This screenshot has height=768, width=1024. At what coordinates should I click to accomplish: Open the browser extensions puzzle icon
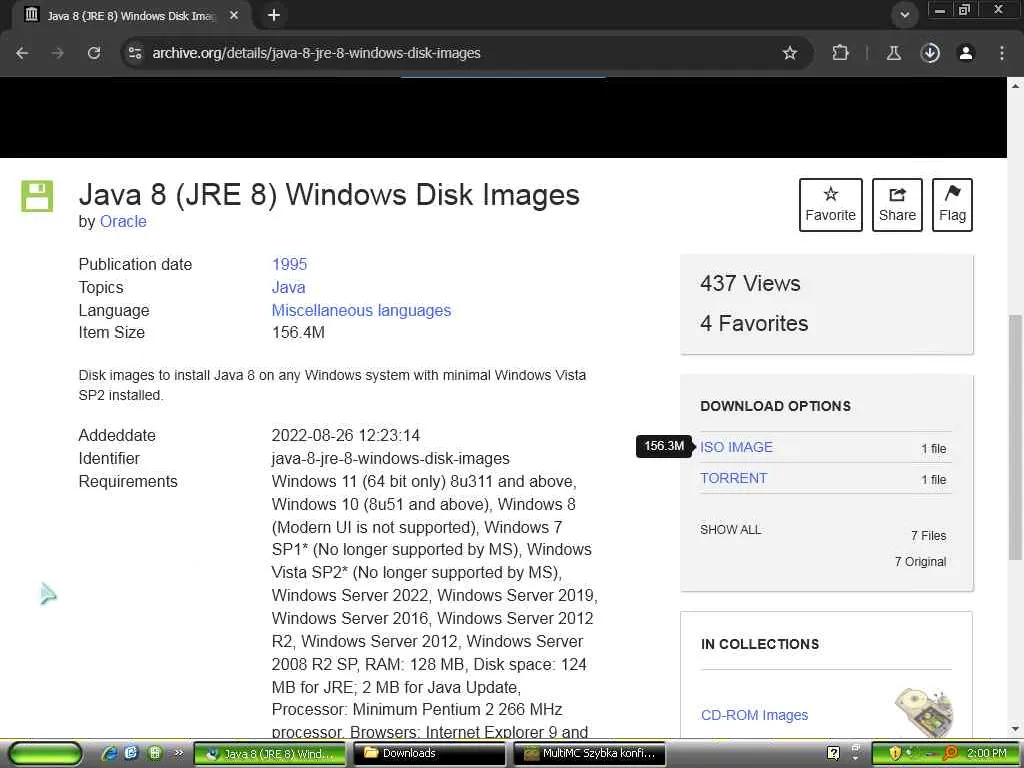coord(840,53)
